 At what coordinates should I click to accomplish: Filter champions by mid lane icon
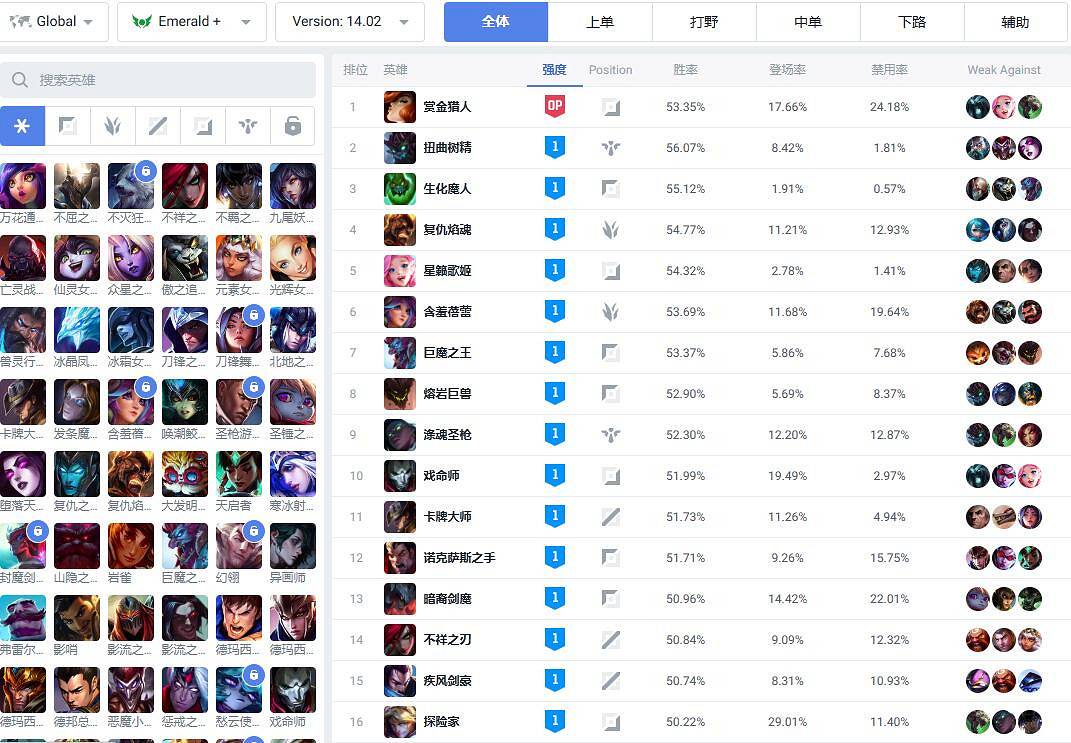pyautogui.click(x=158, y=126)
